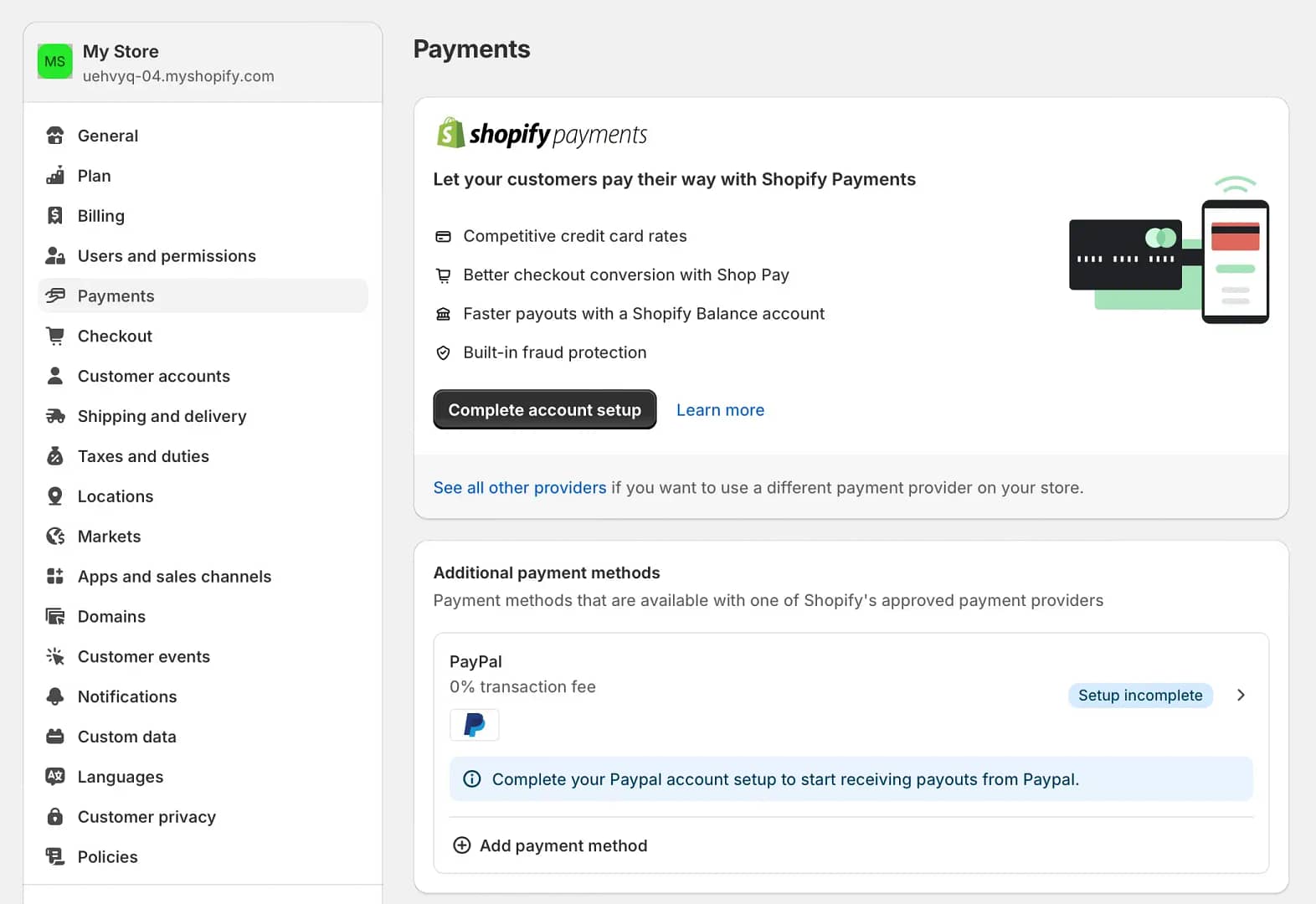
Task: Click the General store icon in sidebar
Action: tap(55, 136)
